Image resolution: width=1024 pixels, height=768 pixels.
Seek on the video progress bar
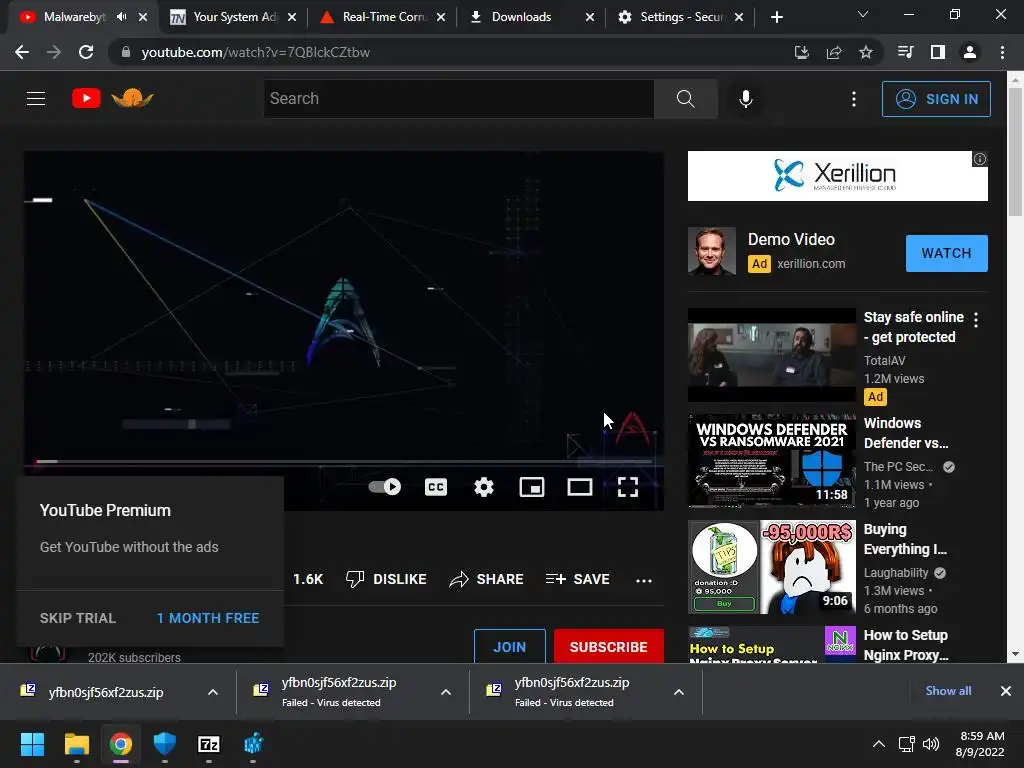coord(344,462)
